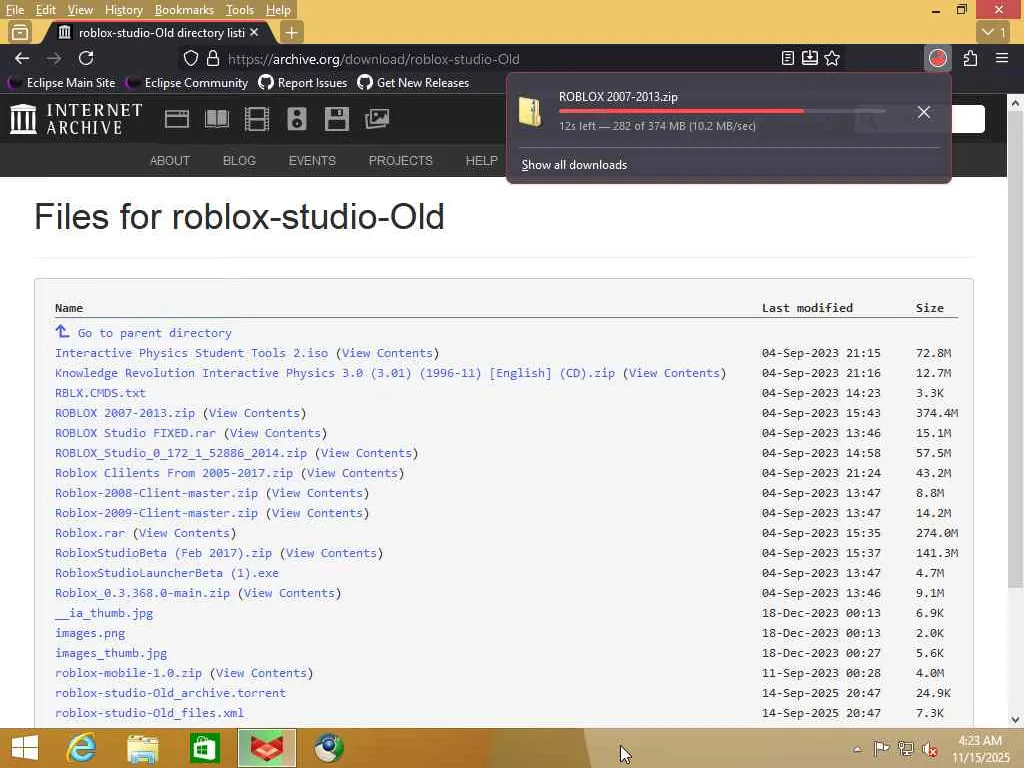Image resolution: width=1024 pixels, height=768 pixels.
Task: Open the Internet Archive images icon
Action: coord(377,119)
